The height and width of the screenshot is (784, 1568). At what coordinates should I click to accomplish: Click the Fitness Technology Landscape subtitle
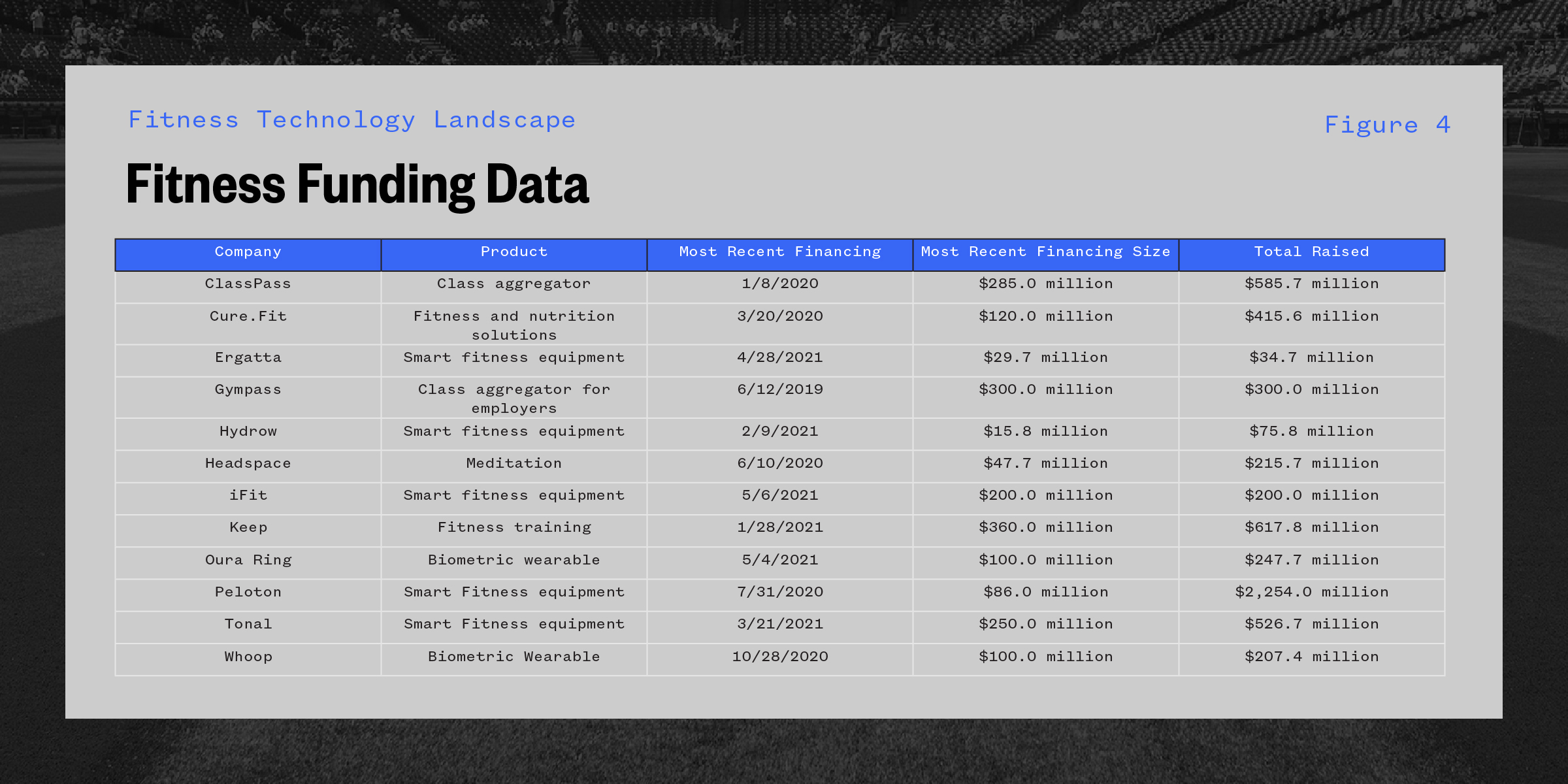[351, 120]
